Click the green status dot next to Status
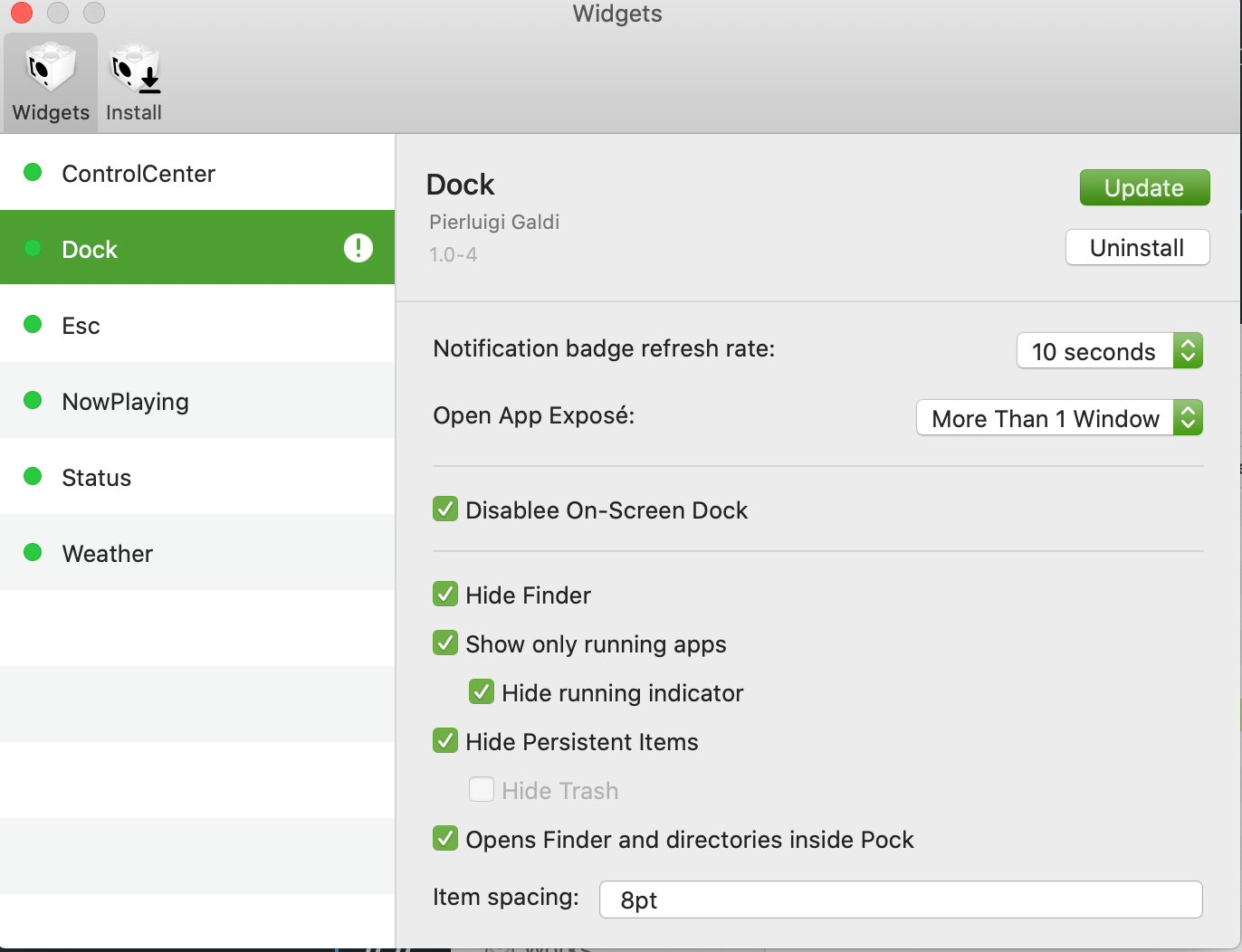Viewport: 1242px width, 952px height. point(33,476)
